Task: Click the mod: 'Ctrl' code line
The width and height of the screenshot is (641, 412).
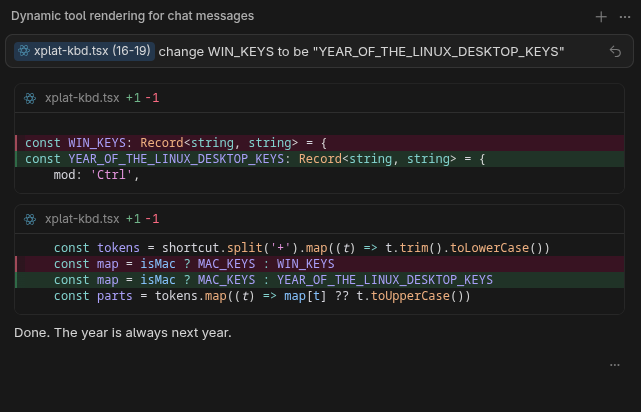Action: [319, 175]
